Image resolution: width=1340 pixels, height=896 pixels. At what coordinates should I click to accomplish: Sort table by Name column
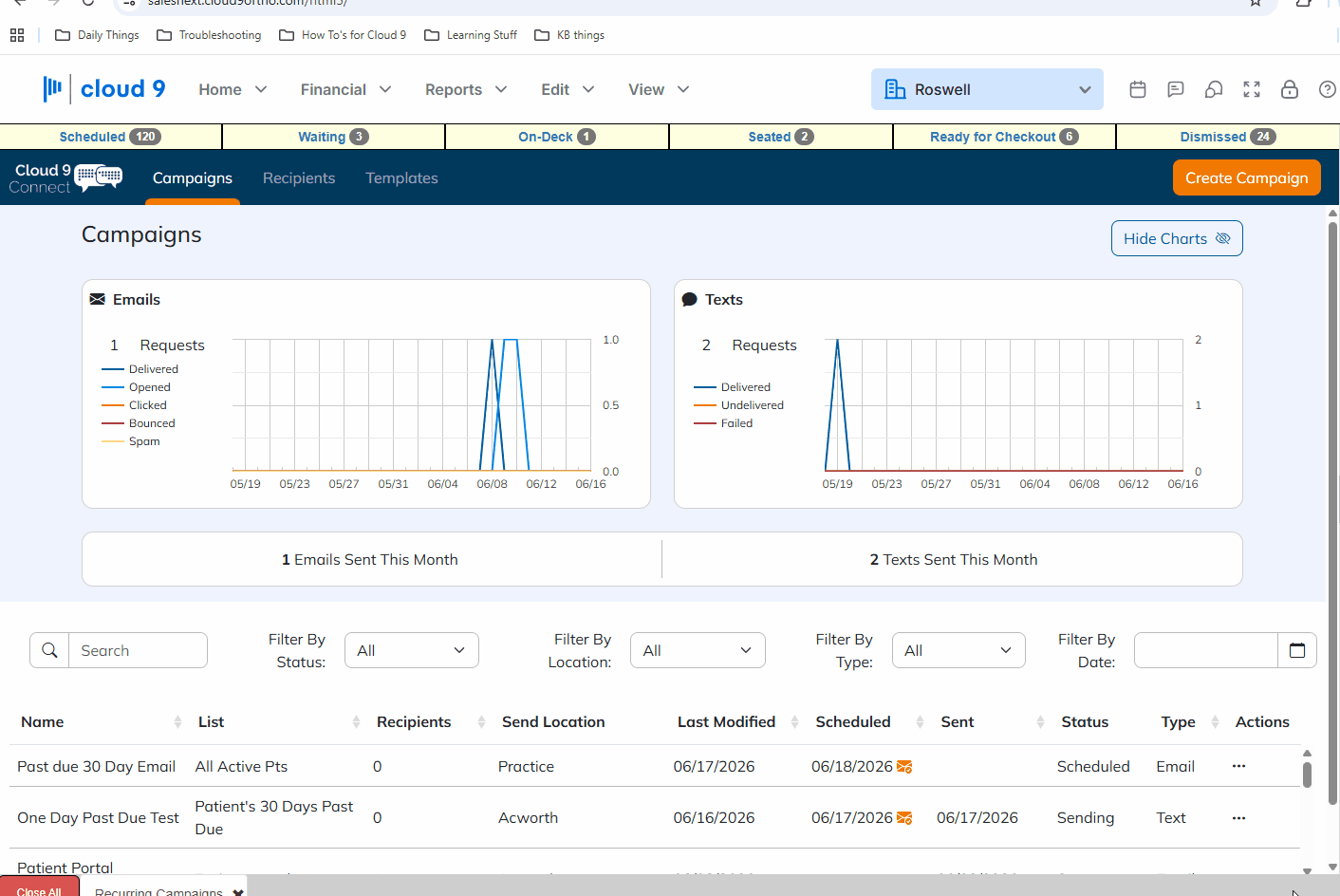click(43, 722)
